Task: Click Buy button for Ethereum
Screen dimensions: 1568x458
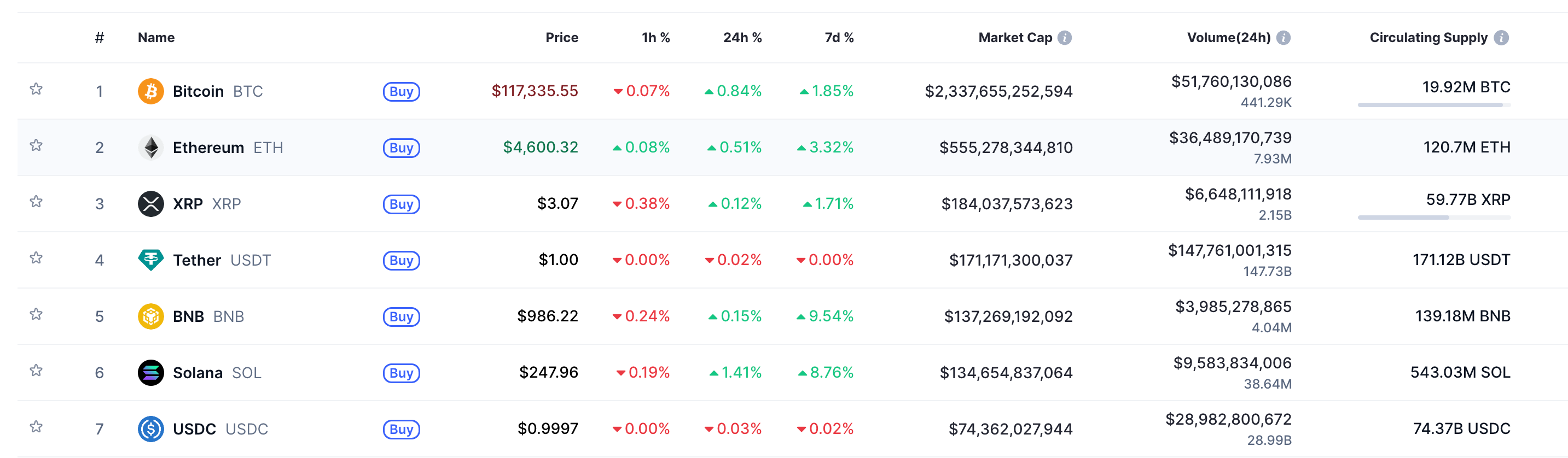Action: click(x=401, y=148)
